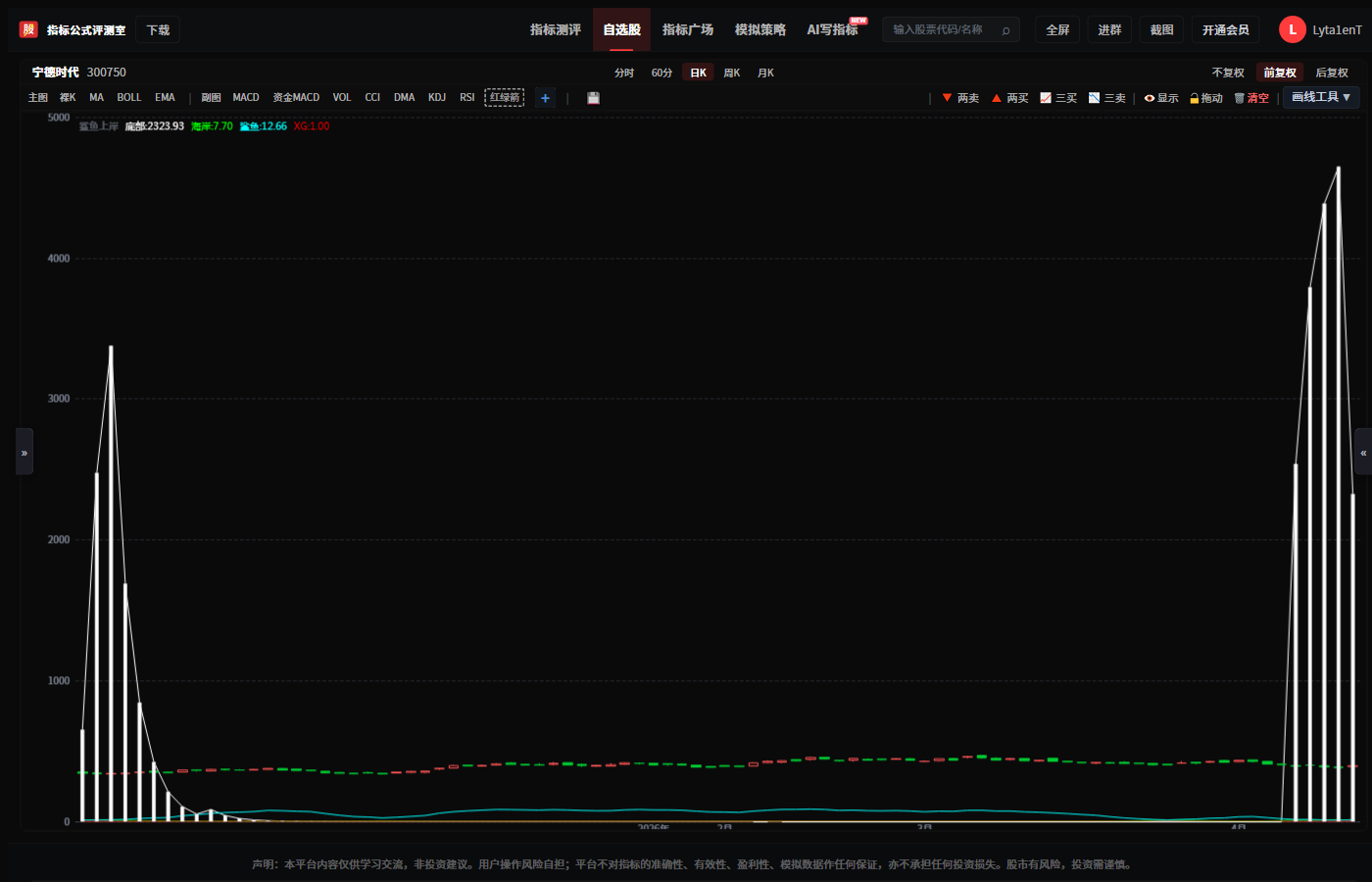Screen dimensions: 1372x882
Task: Select the 两买 up-triangle marker
Action: click(1009, 98)
